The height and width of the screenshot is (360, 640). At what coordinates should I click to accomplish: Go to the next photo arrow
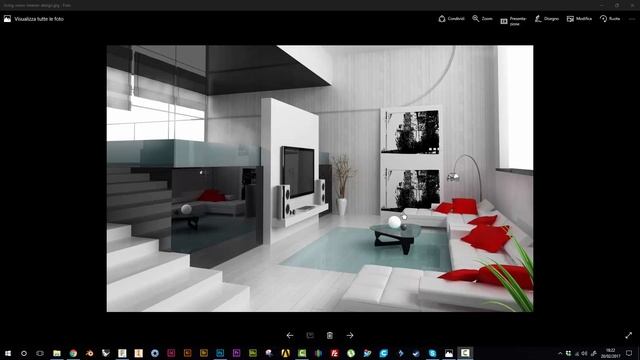(350, 336)
